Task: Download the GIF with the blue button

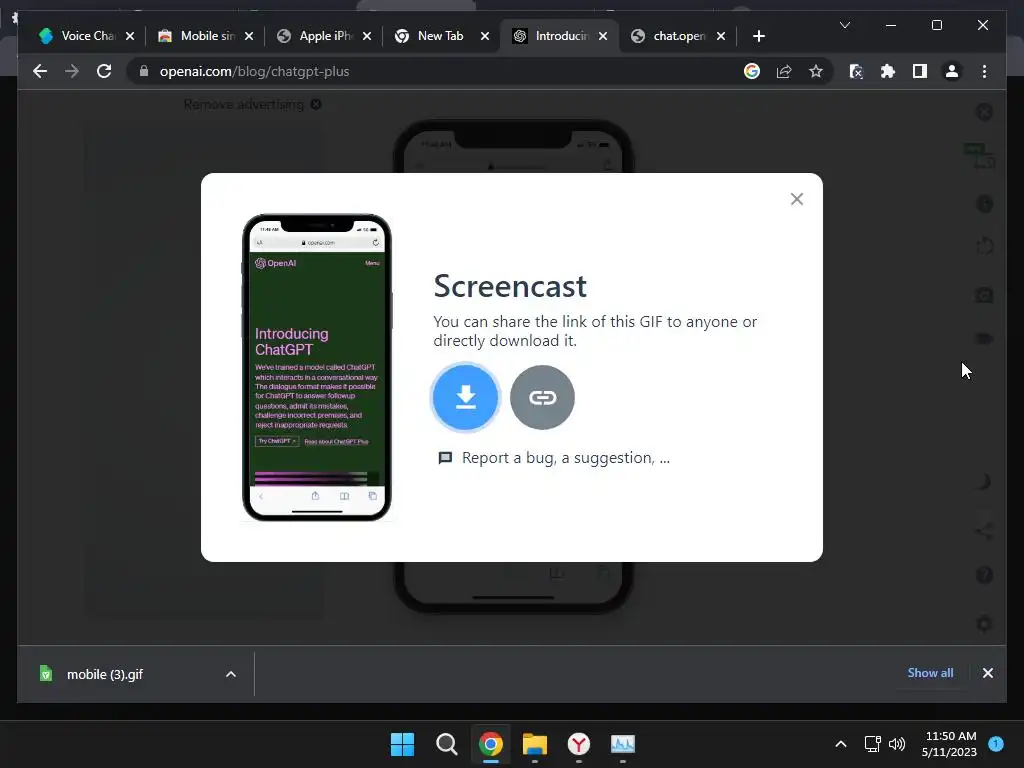Action: (x=465, y=397)
